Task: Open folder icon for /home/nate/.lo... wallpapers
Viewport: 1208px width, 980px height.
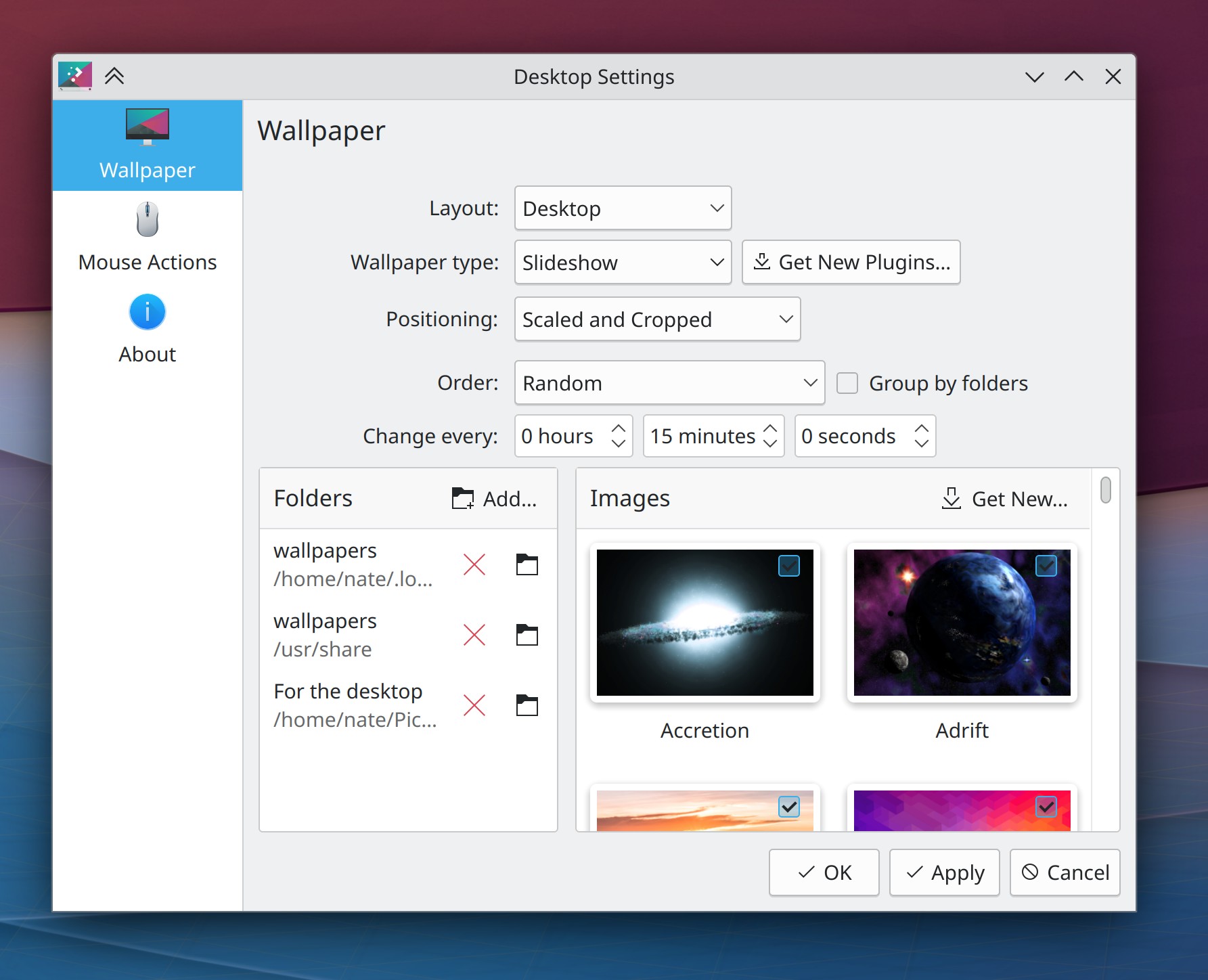Action: pos(527,564)
